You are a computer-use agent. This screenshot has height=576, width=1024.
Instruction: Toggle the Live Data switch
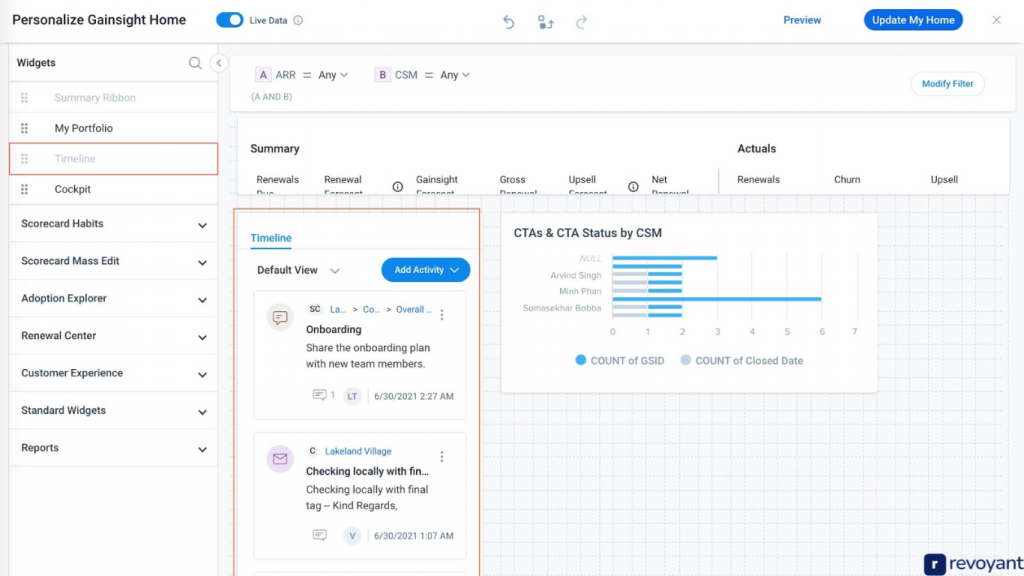tap(230, 20)
